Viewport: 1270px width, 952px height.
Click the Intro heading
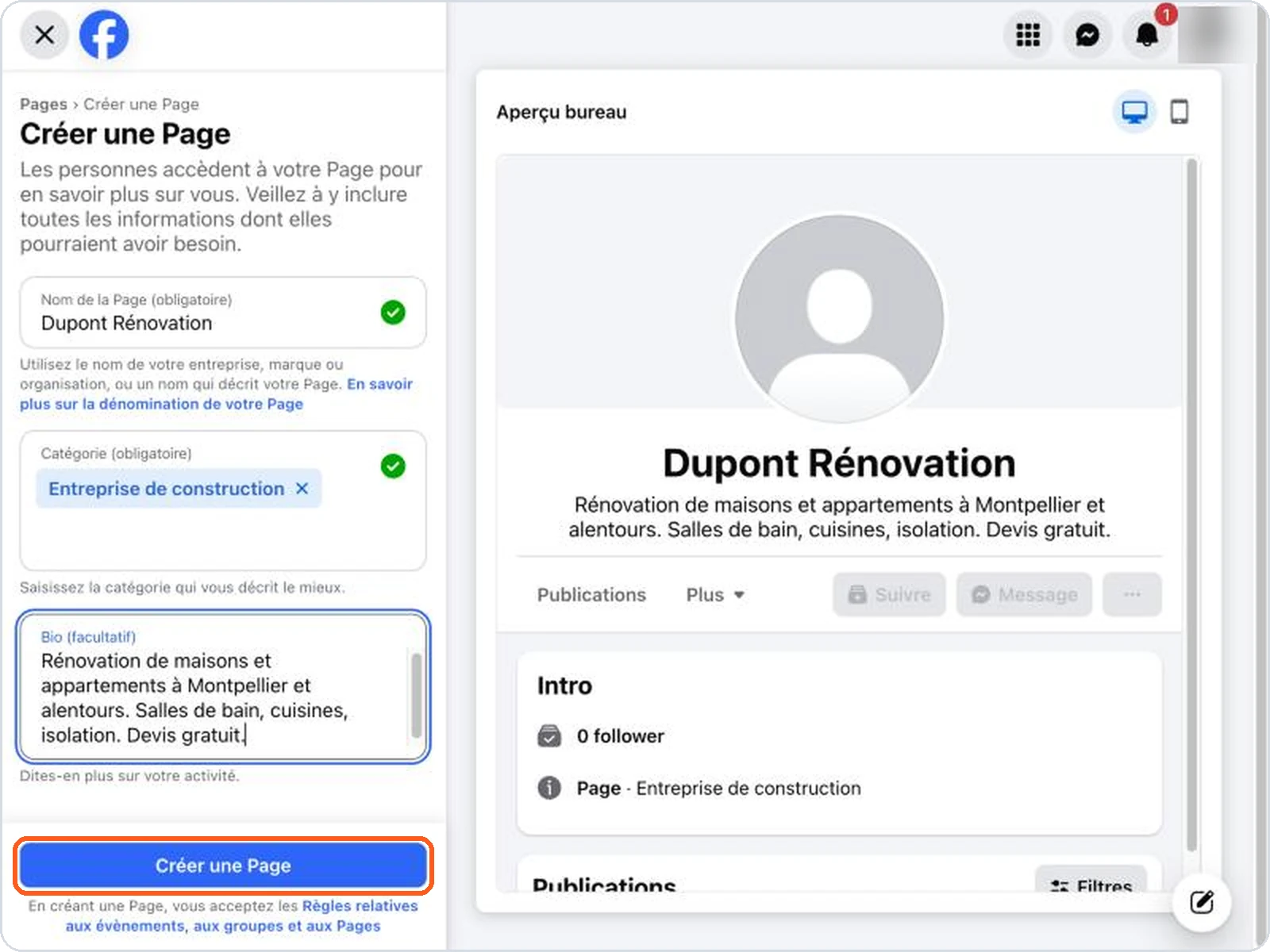coord(564,685)
